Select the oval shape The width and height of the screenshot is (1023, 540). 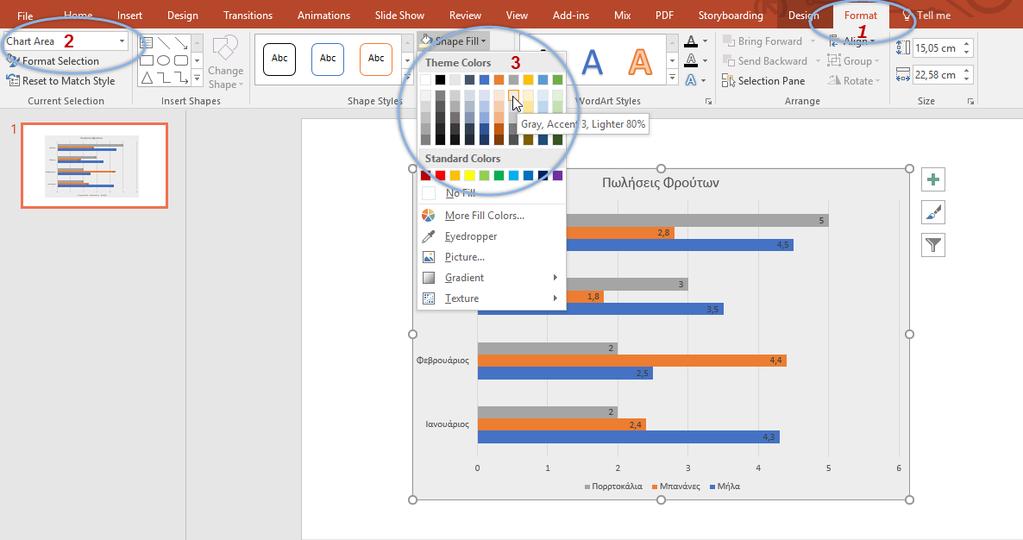pyautogui.click(x=164, y=61)
